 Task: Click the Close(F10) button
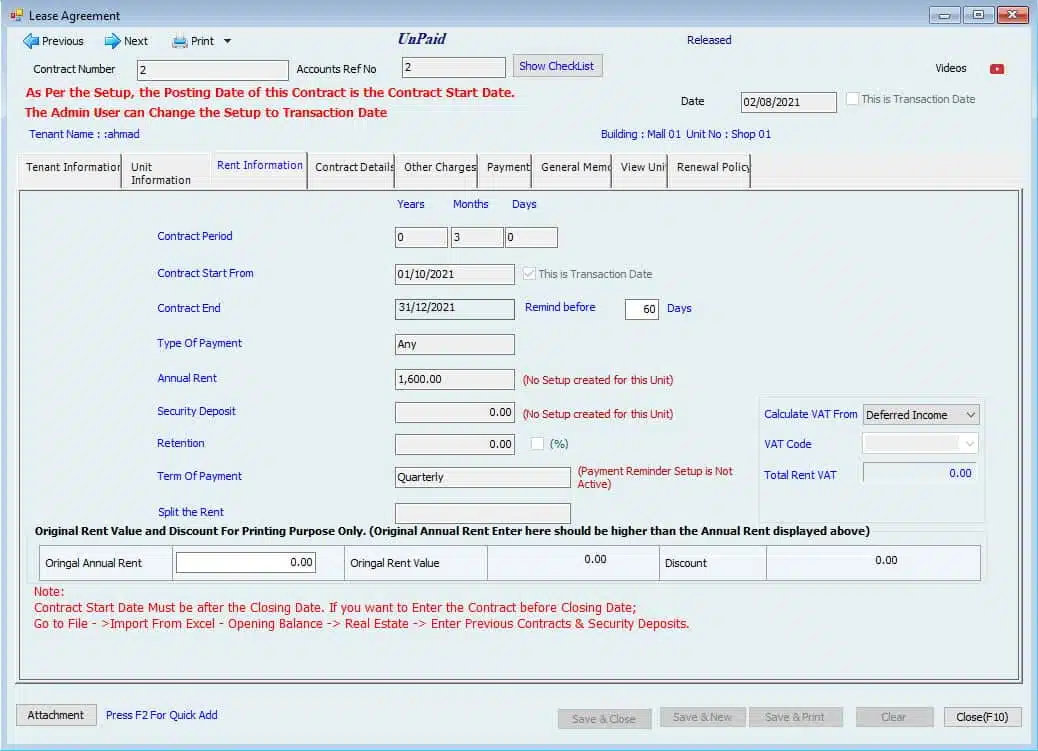point(982,717)
